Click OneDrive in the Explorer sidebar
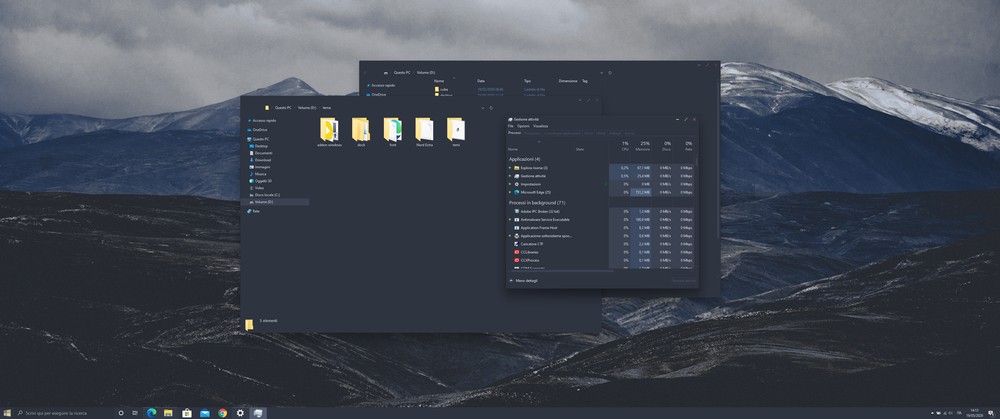1000x419 pixels. [260, 129]
